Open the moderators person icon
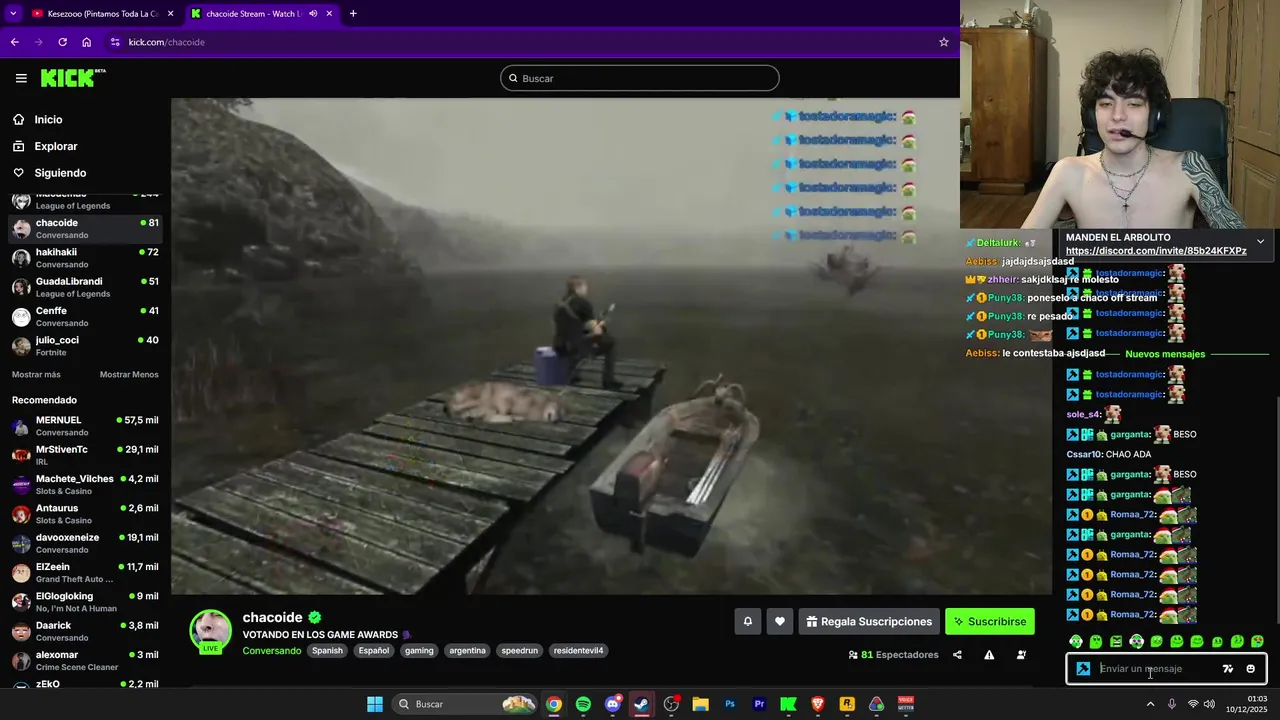 (x=1021, y=655)
